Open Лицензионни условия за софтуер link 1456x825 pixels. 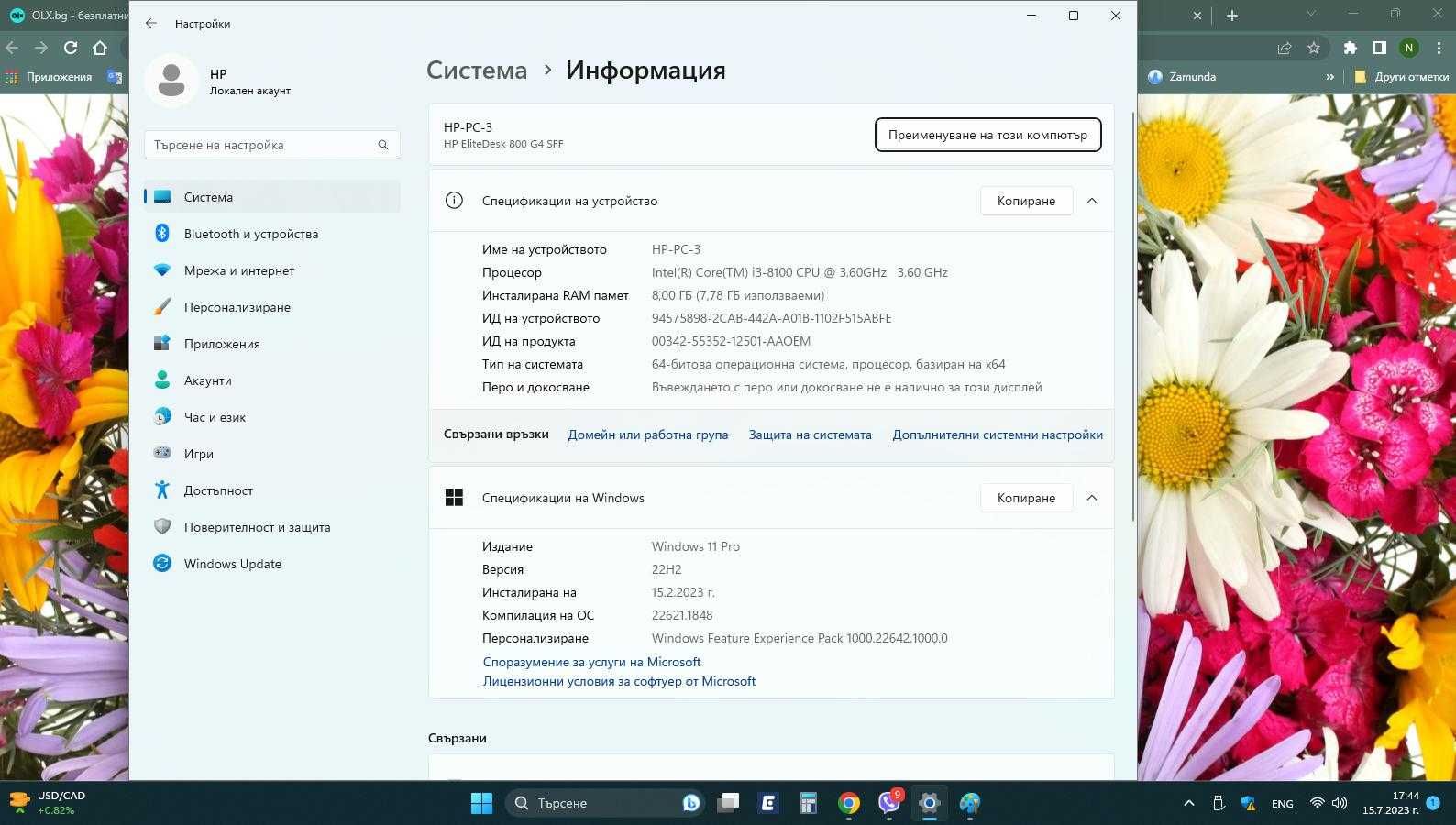619,681
